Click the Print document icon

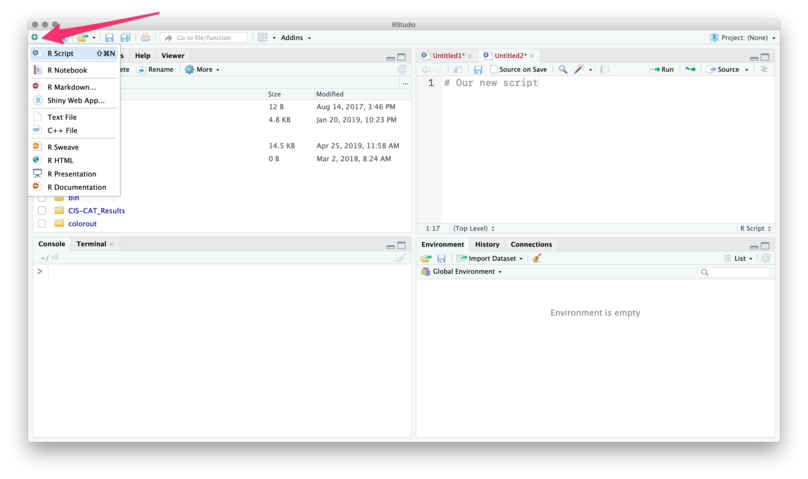click(x=146, y=38)
